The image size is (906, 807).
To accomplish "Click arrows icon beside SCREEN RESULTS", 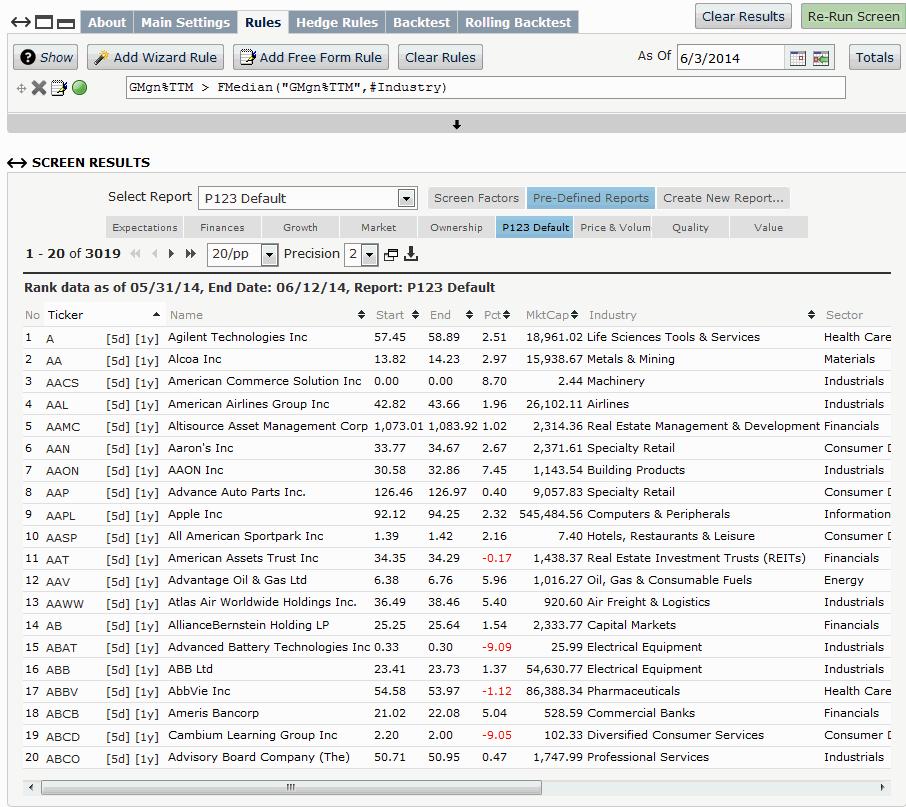I will coord(17,163).
